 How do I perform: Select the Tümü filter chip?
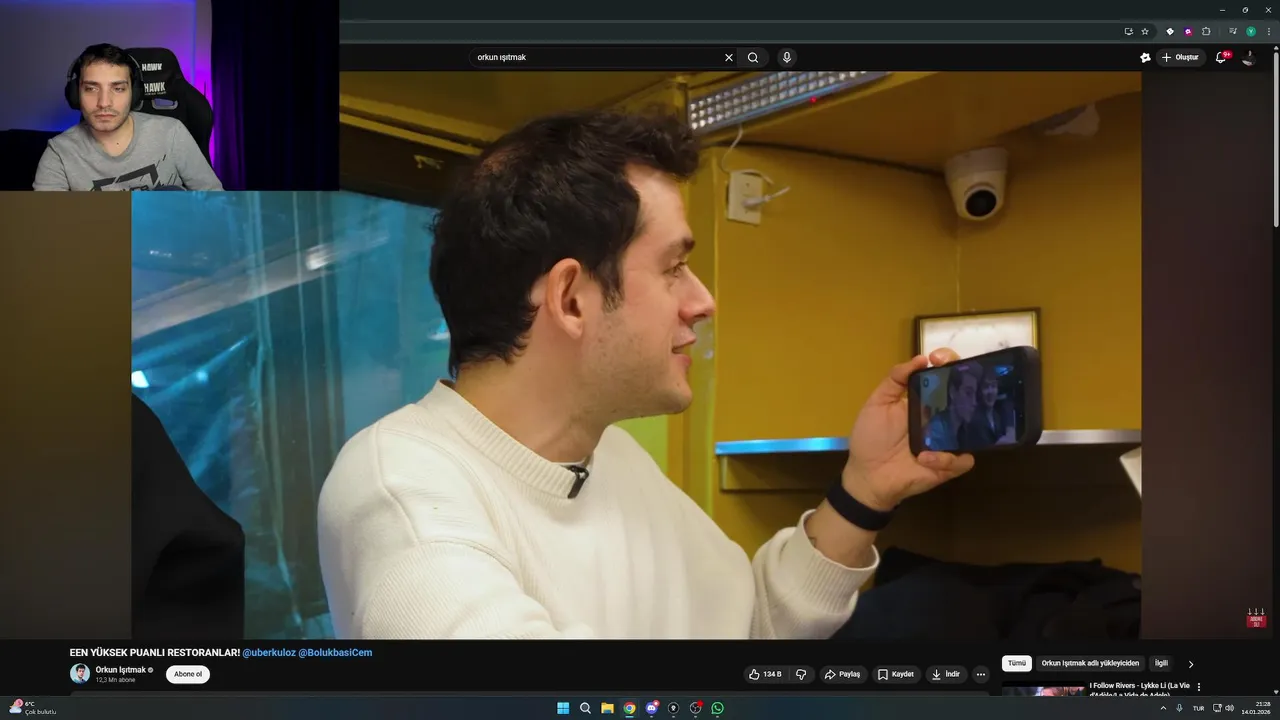(1017, 663)
